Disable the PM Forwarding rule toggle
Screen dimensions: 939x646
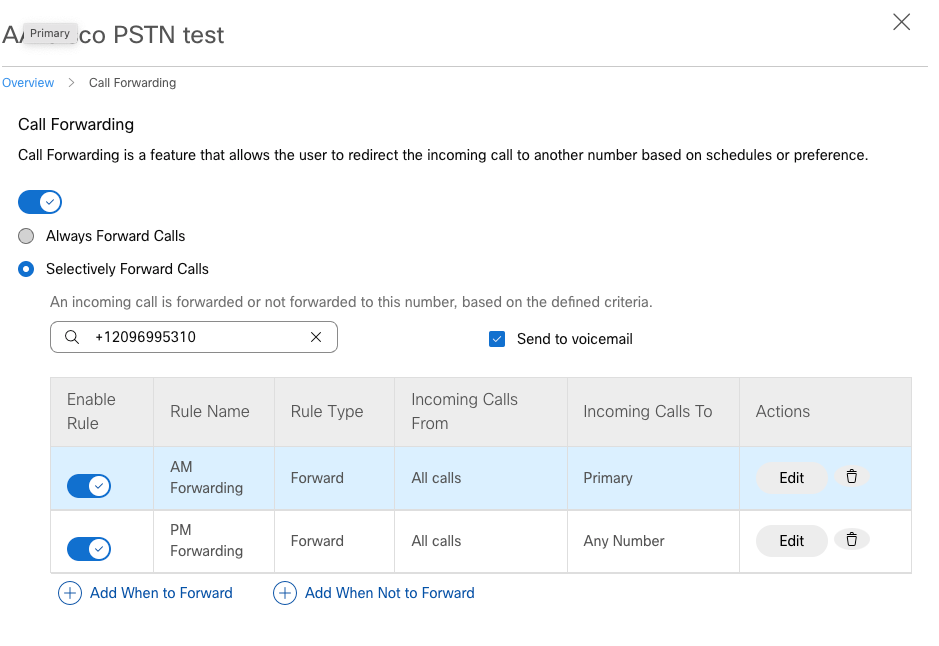89,549
